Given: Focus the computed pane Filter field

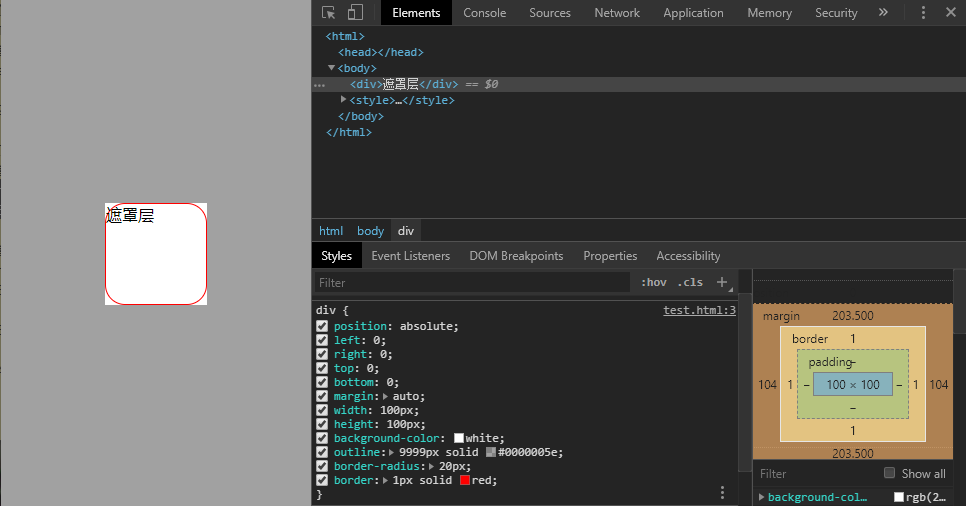Looking at the screenshot, I should coord(817,473).
